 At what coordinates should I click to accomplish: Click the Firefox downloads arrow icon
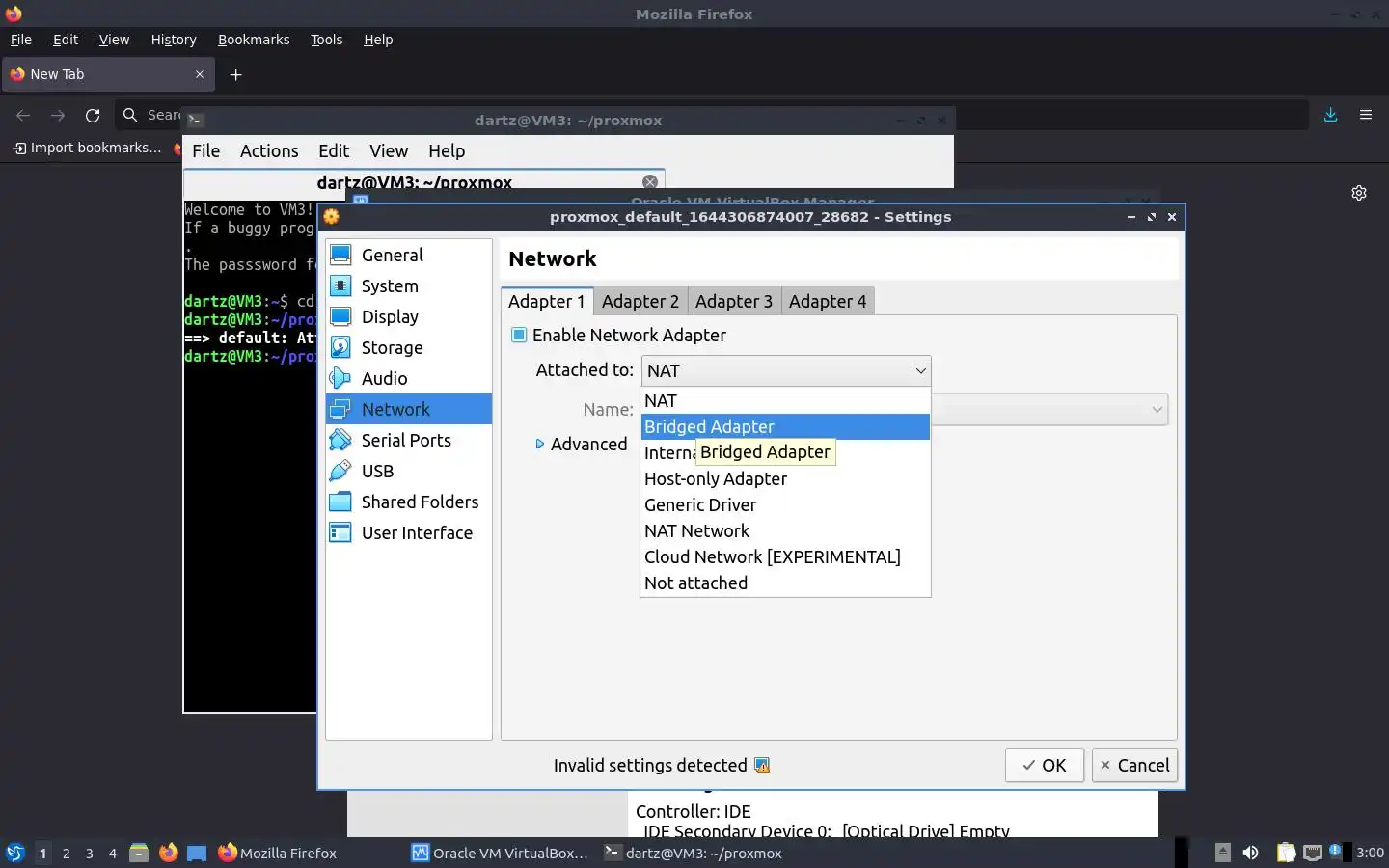1330,115
